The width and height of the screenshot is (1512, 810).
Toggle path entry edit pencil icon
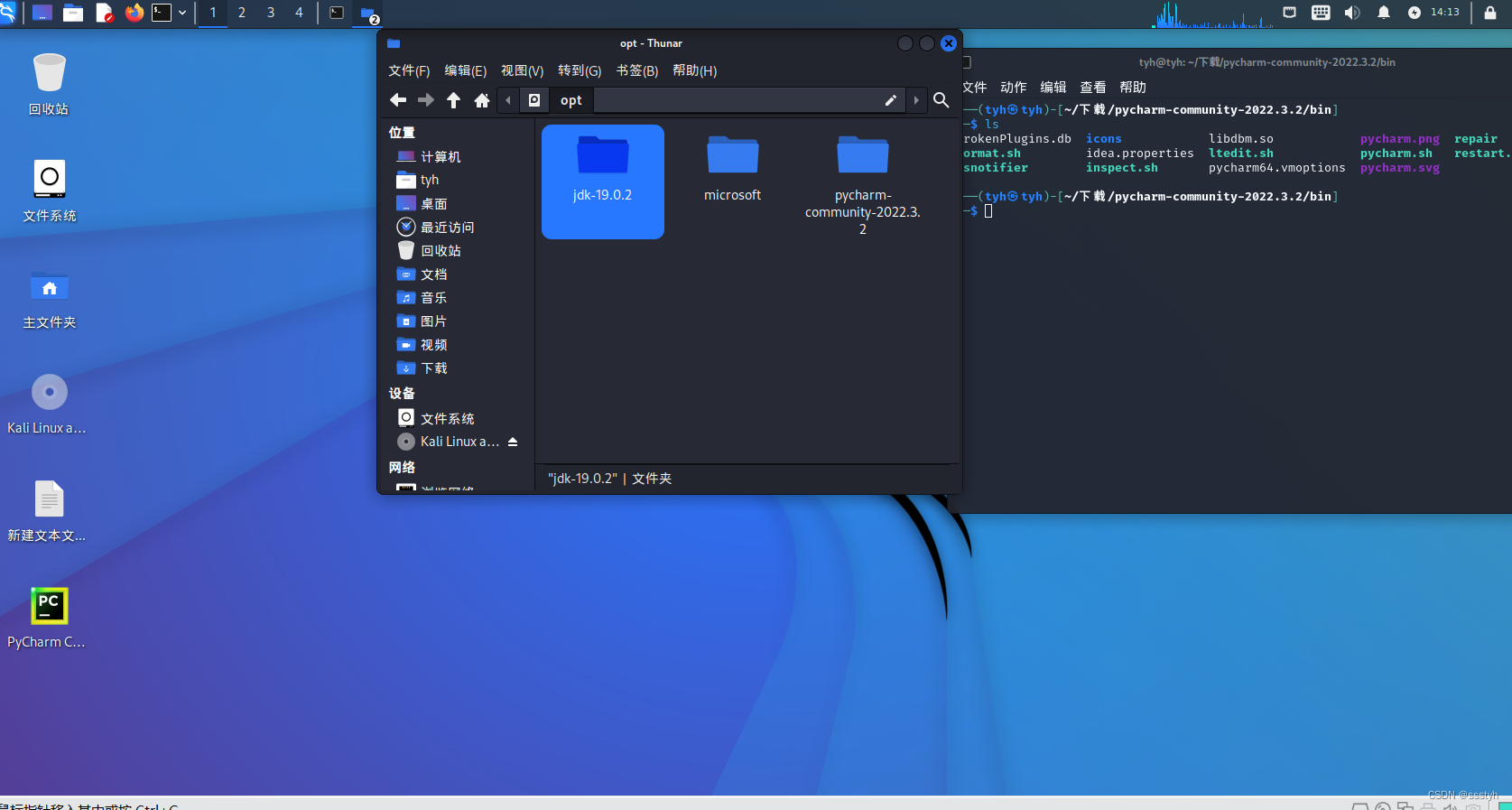pyautogui.click(x=891, y=100)
